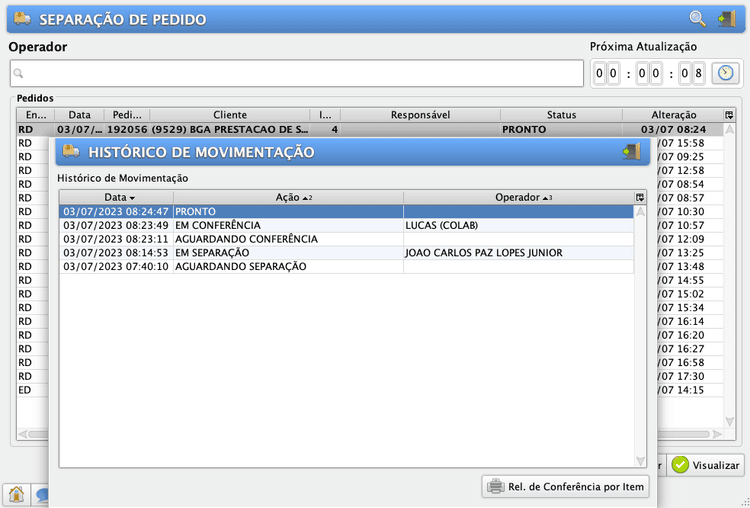Click the Operador search input field

(x=297, y=73)
